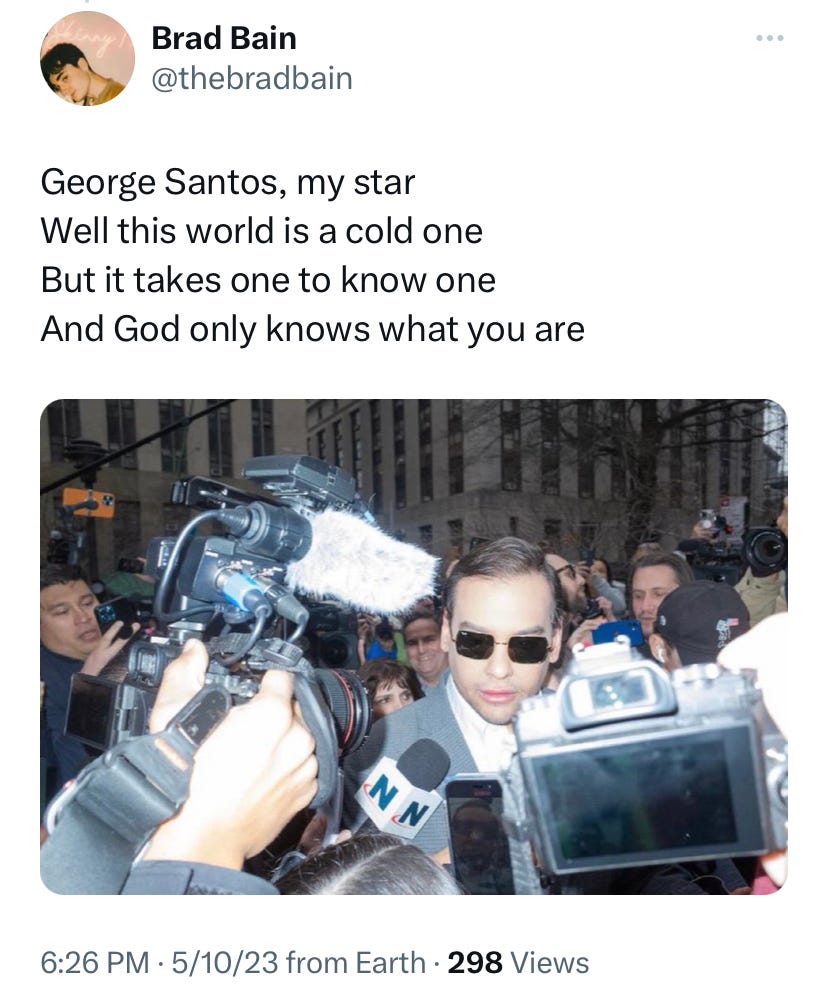Click the @thebradbain handle
This screenshot has height=1001, width=828.
coord(252,79)
